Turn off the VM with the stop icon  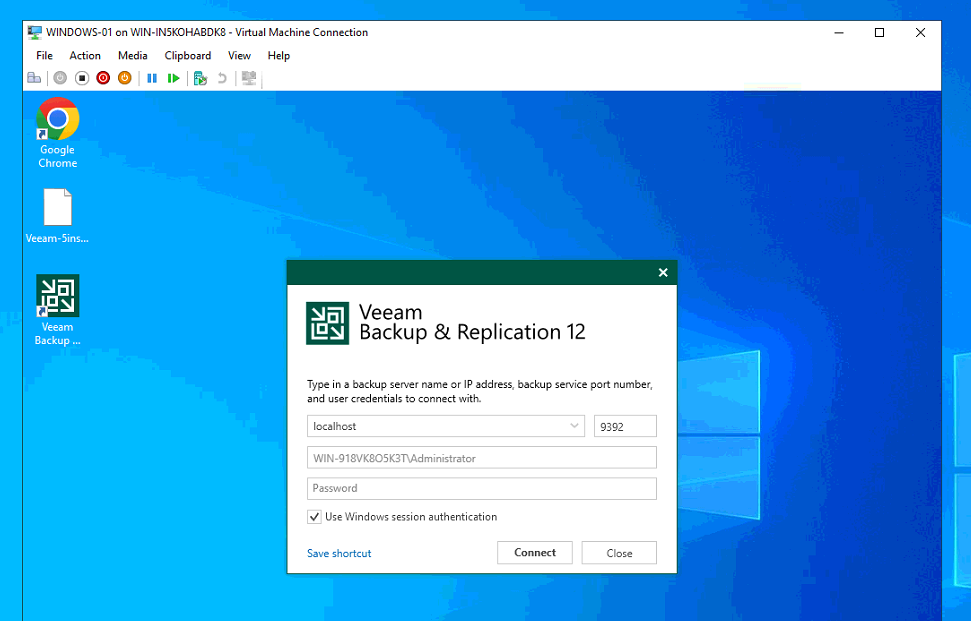[x=82, y=78]
